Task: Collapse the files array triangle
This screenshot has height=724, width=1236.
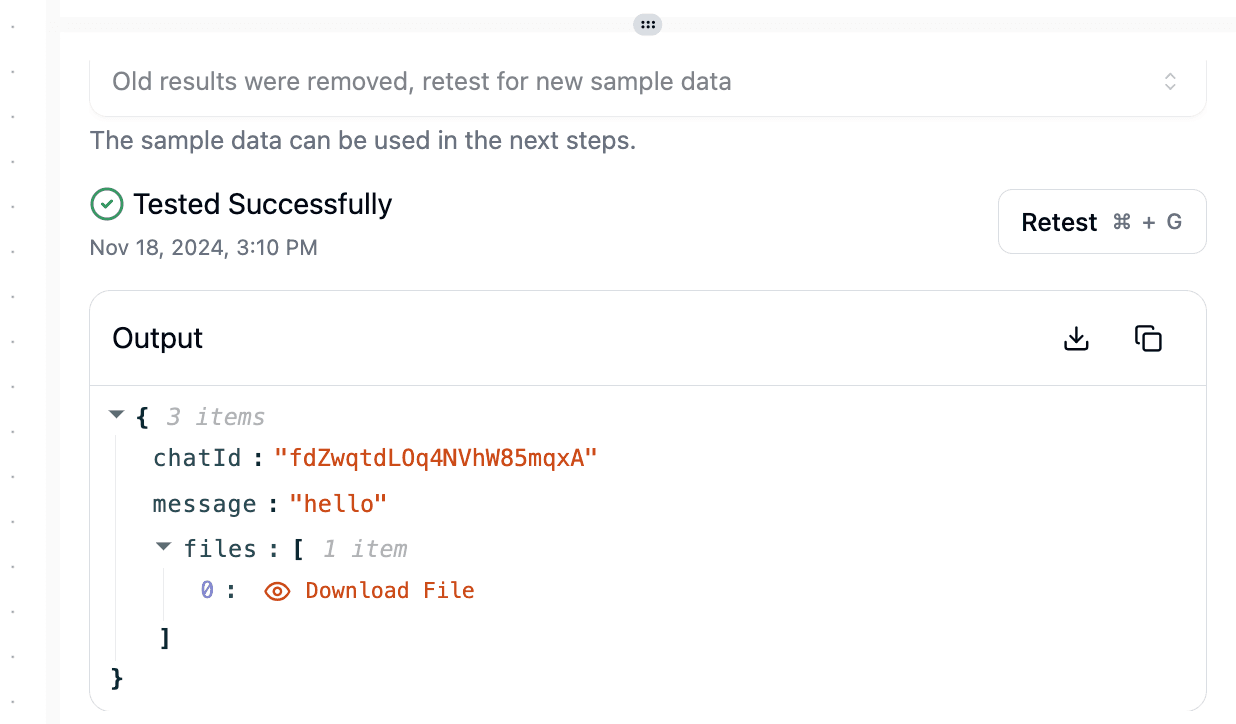Action: click(165, 546)
